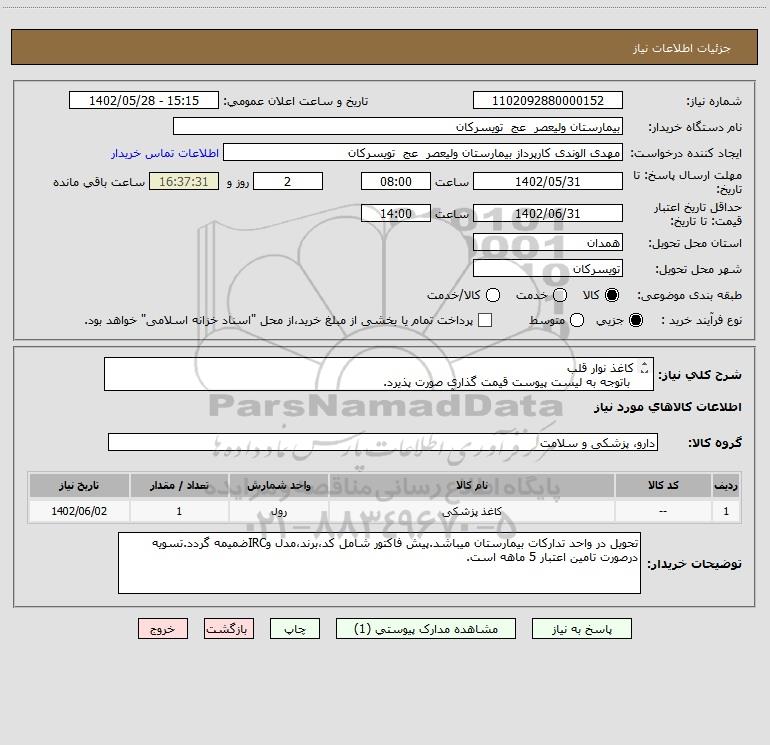The height and width of the screenshot is (745, 770).
Task: Click the goods group field دارو، پزشکی و سلامت
Action: (383, 442)
